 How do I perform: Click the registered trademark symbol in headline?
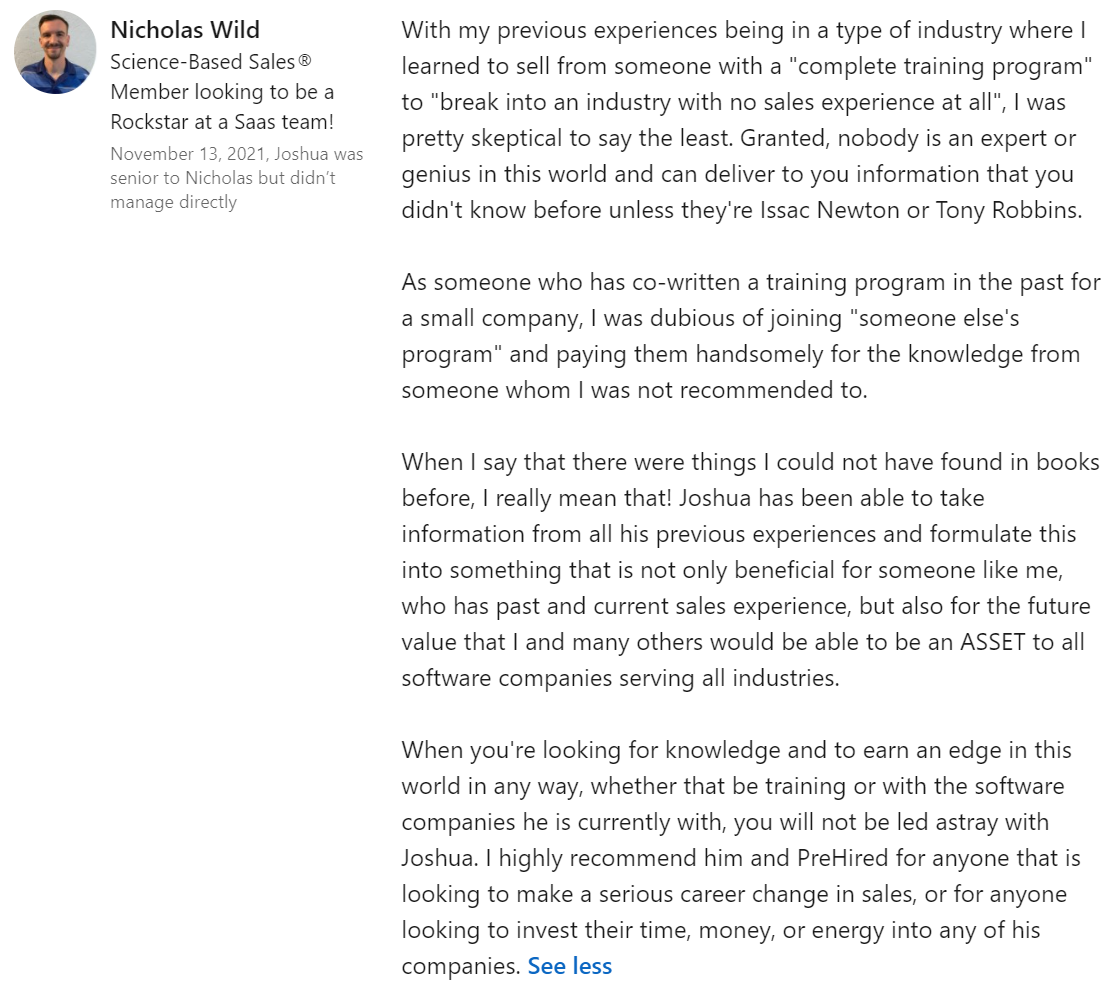click(x=305, y=62)
